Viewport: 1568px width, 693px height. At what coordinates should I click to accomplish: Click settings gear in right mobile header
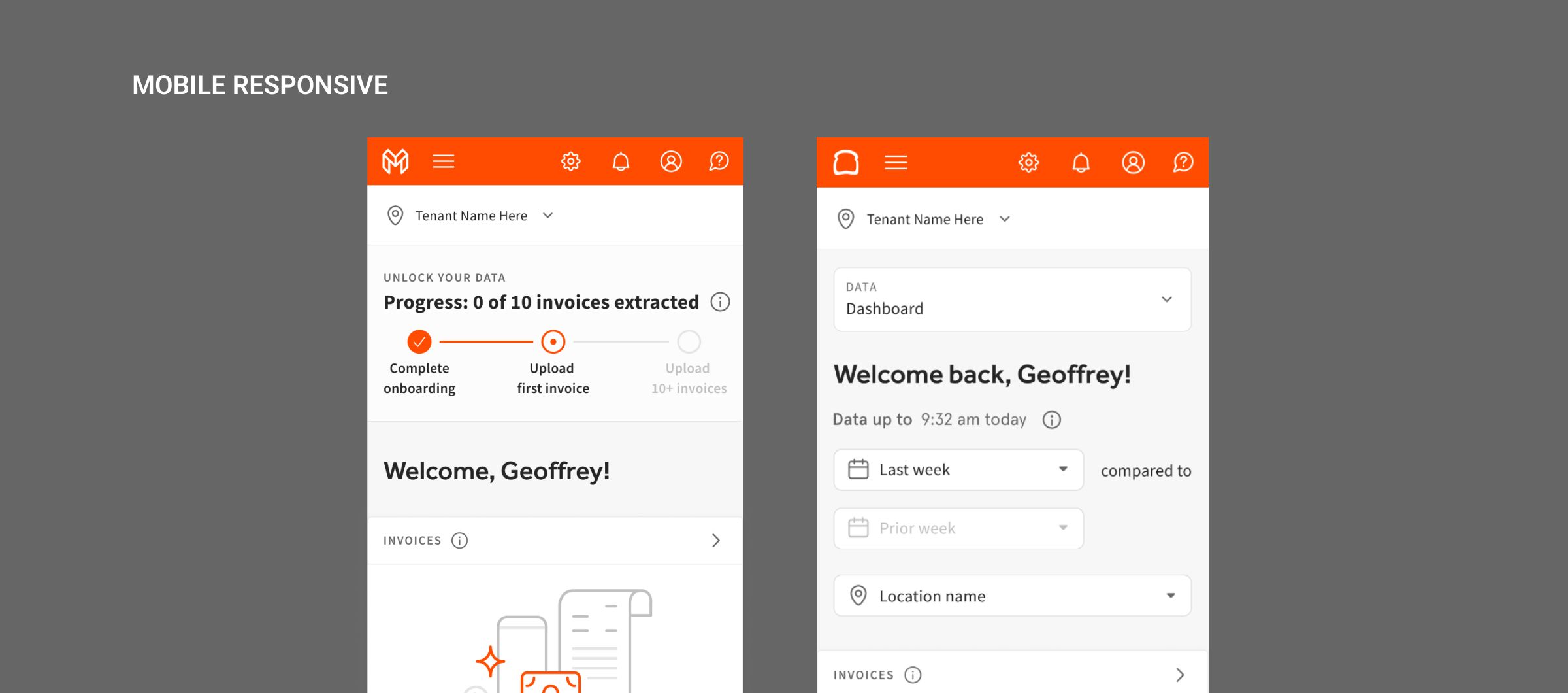1028,163
